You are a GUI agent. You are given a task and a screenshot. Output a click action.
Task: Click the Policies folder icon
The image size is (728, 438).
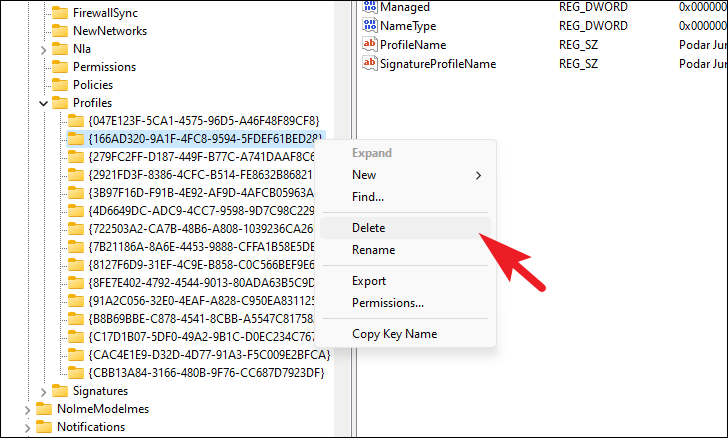click(60, 85)
